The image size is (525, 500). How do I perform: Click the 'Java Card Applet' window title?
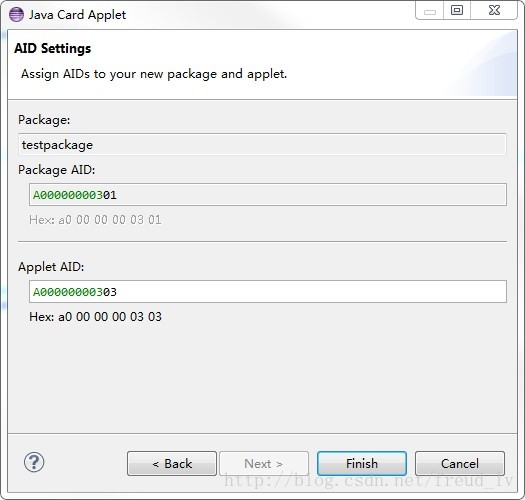[77, 15]
